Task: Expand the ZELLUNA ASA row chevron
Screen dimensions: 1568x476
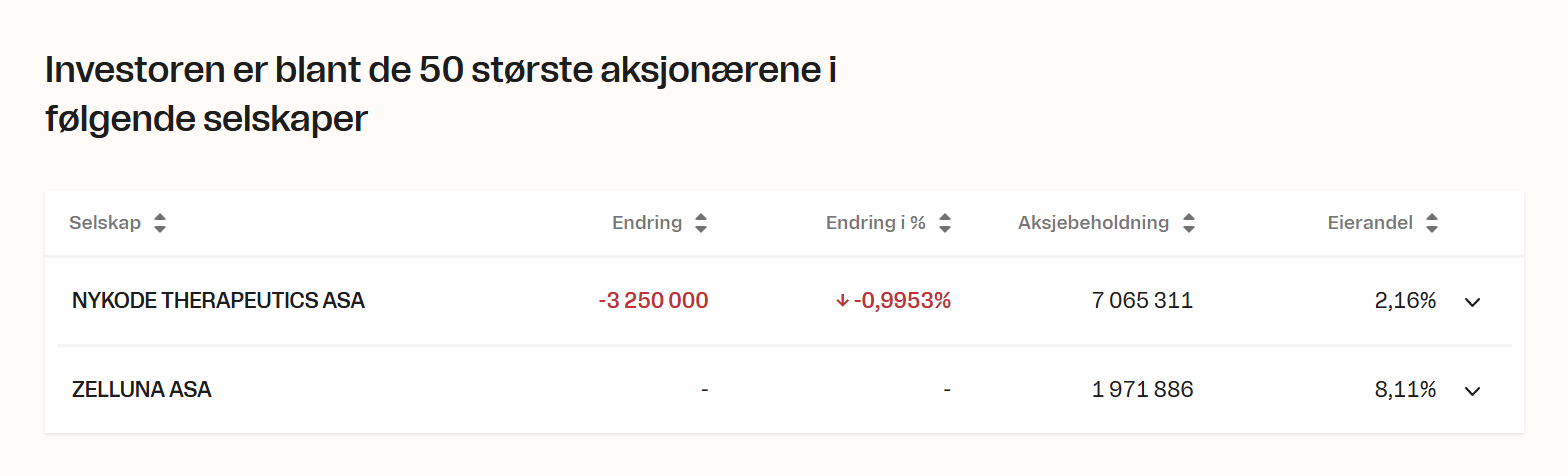Action: 1472,391
